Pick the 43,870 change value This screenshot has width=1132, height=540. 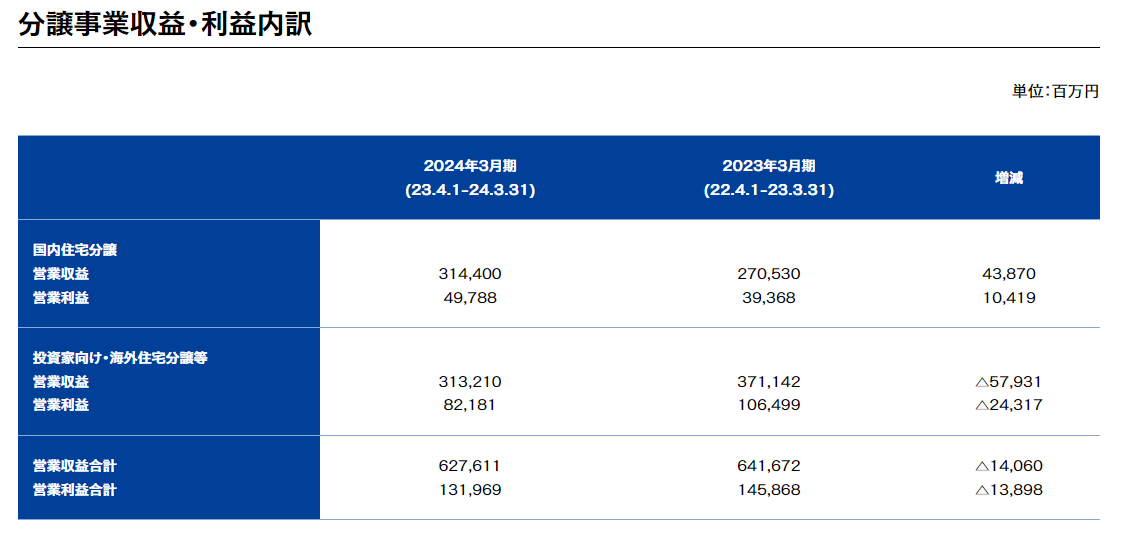coord(1009,274)
